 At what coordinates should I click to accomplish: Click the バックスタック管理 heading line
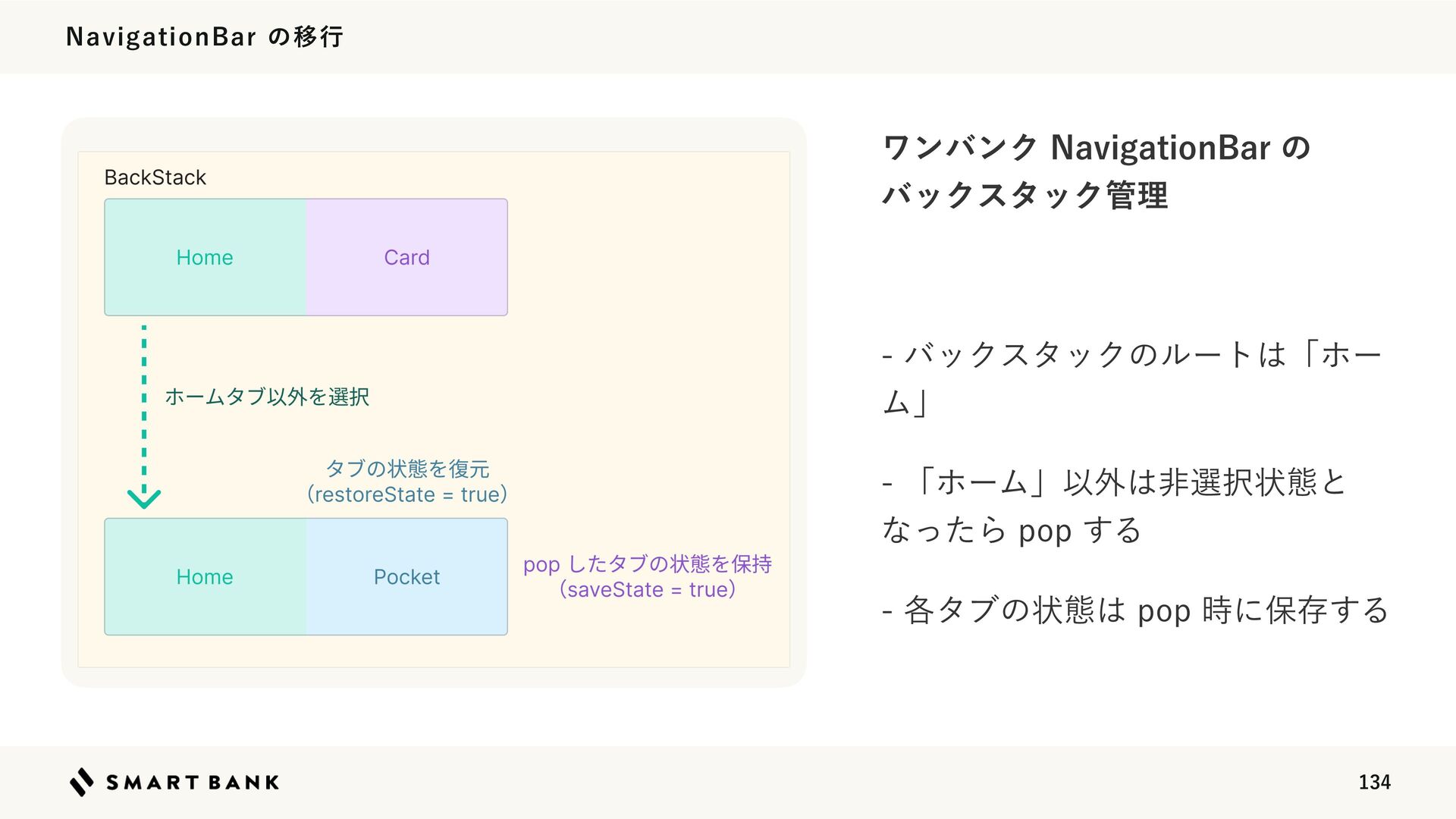[x=1025, y=195]
